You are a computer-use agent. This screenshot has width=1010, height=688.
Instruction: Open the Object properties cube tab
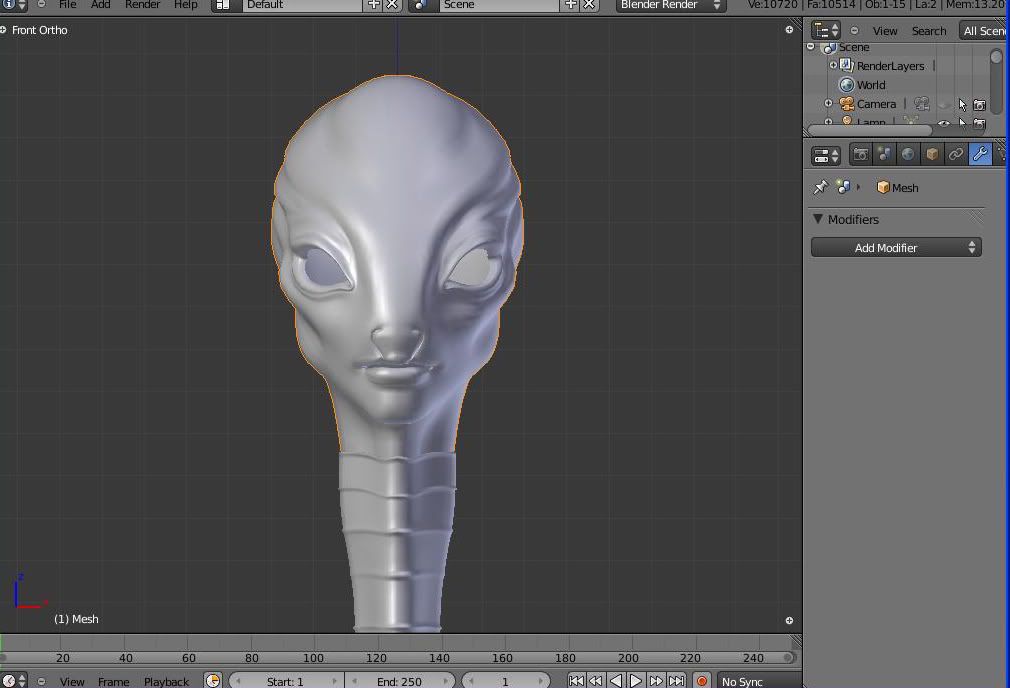click(x=932, y=154)
